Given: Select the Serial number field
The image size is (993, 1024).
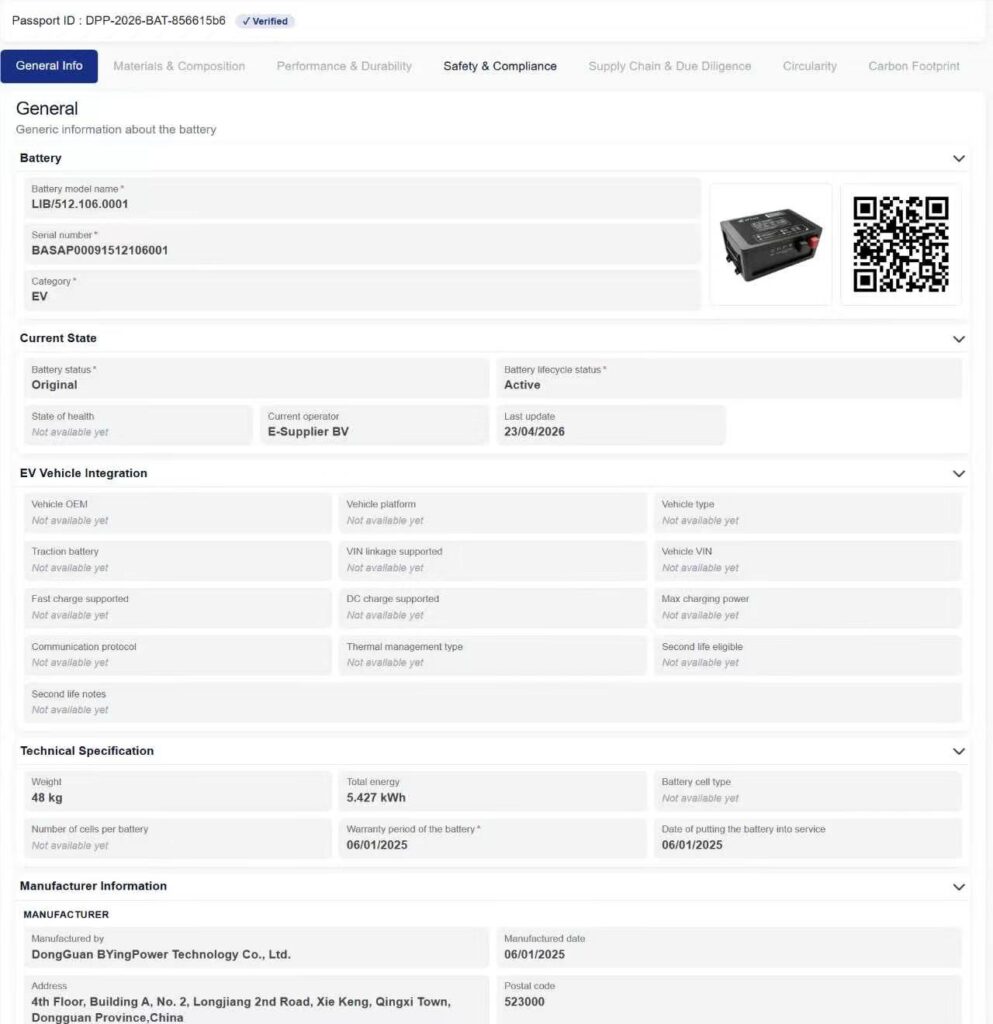Looking at the screenshot, I should coord(362,244).
